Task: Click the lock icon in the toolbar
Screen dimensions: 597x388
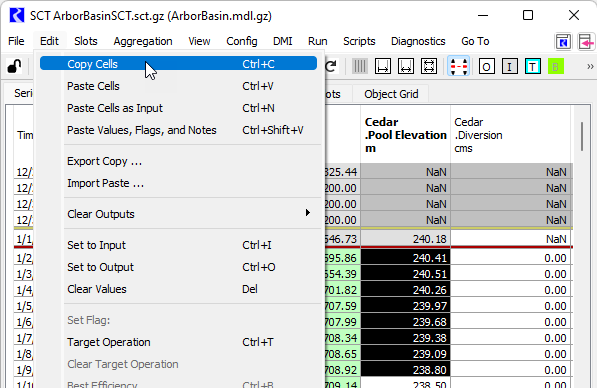Action: click(14, 67)
